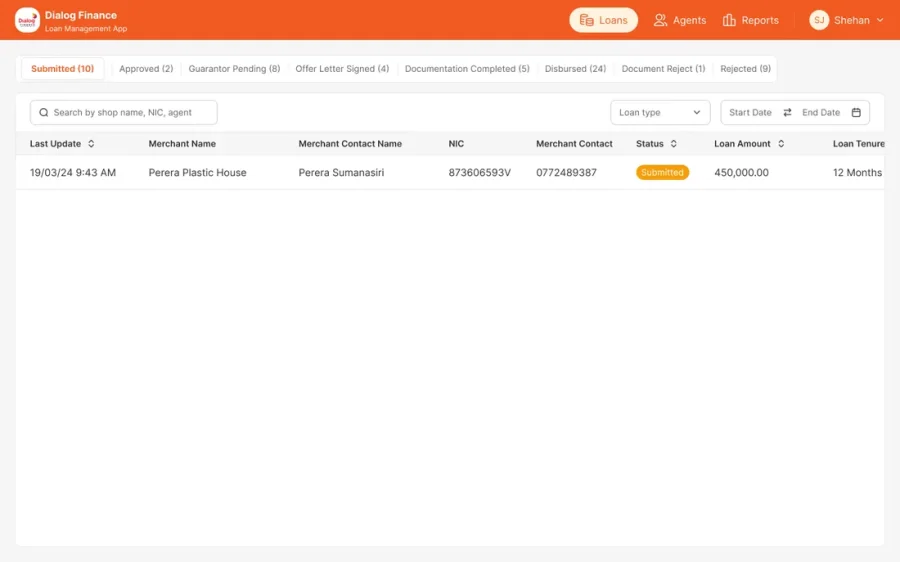This screenshot has width=900, height=562.
Task: Switch to the Rejected (9) tab
Action: (x=745, y=68)
